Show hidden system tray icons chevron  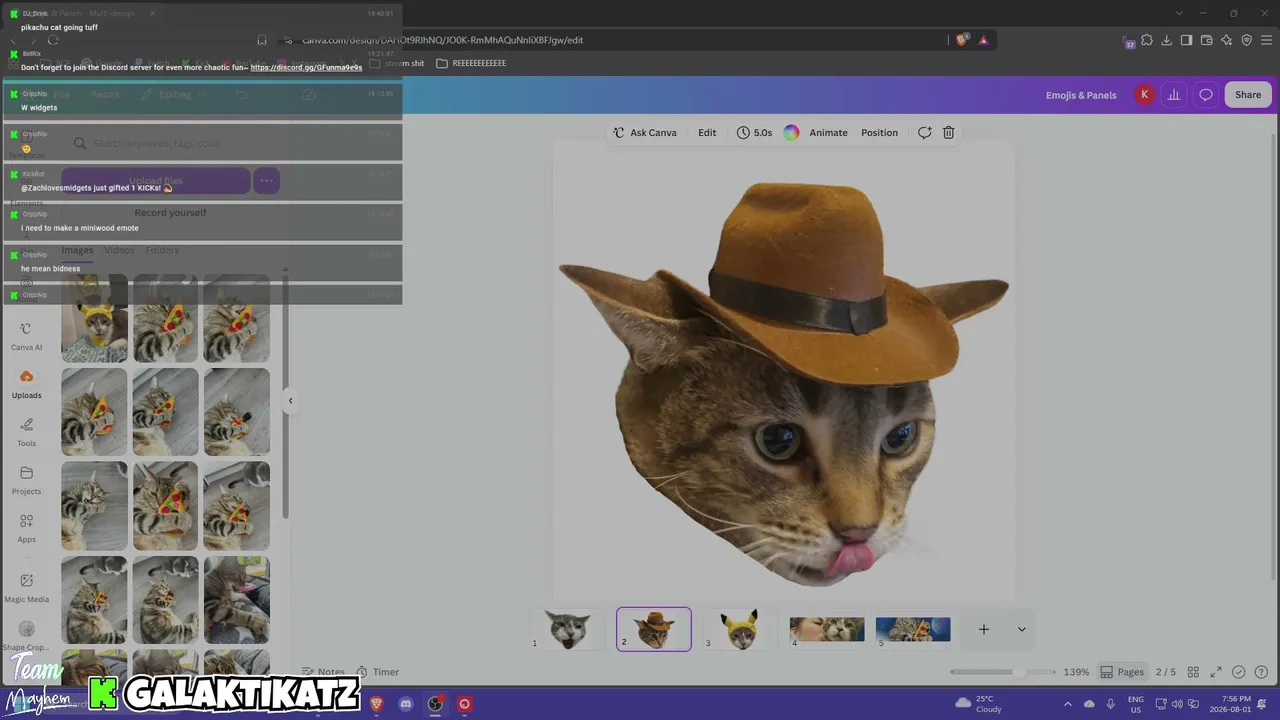pos(1067,704)
